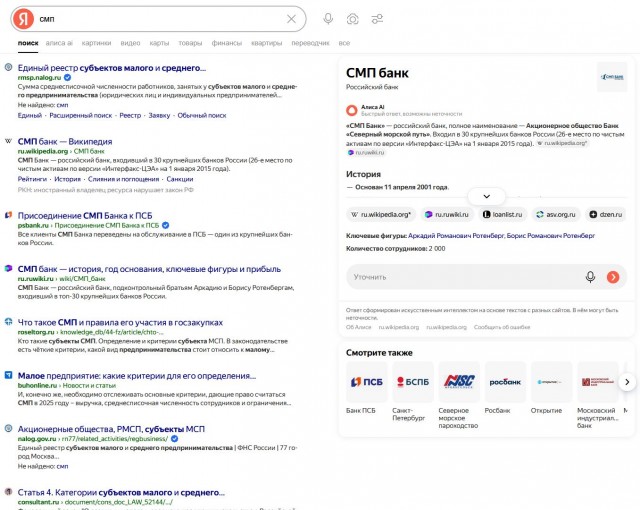This screenshot has height=510, width=640.
Task: Open the dzen.ru source chip
Action: pyautogui.click(x=606, y=215)
